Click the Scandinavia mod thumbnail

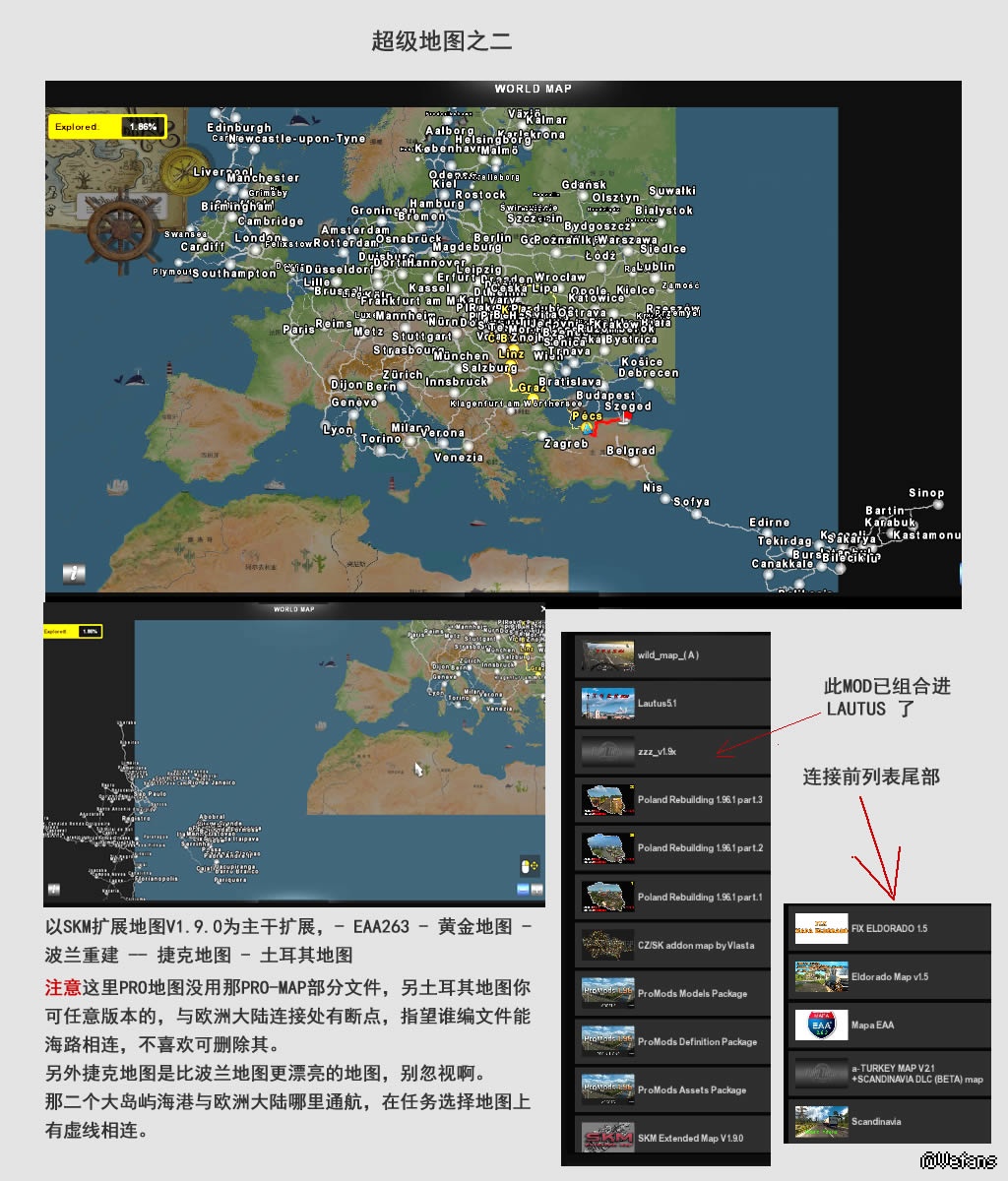pyautogui.click(x=821, y=1121)
